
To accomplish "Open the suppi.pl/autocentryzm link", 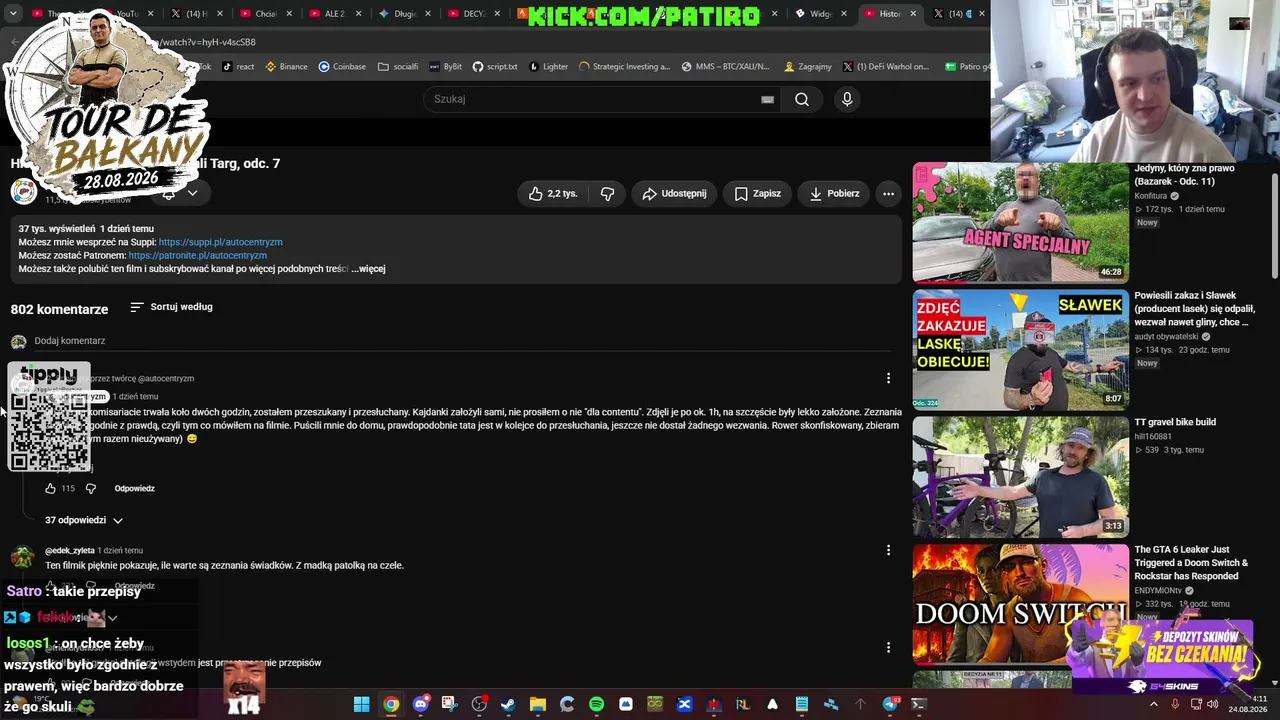I will click(x=220, y=242).
